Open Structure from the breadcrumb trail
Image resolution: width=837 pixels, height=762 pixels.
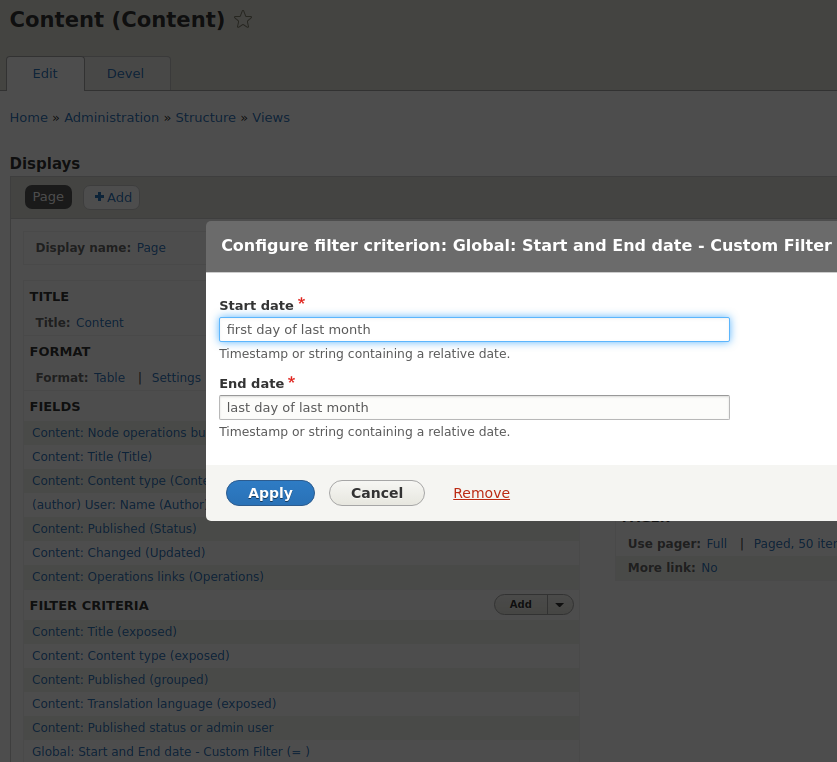coord(205,117)
